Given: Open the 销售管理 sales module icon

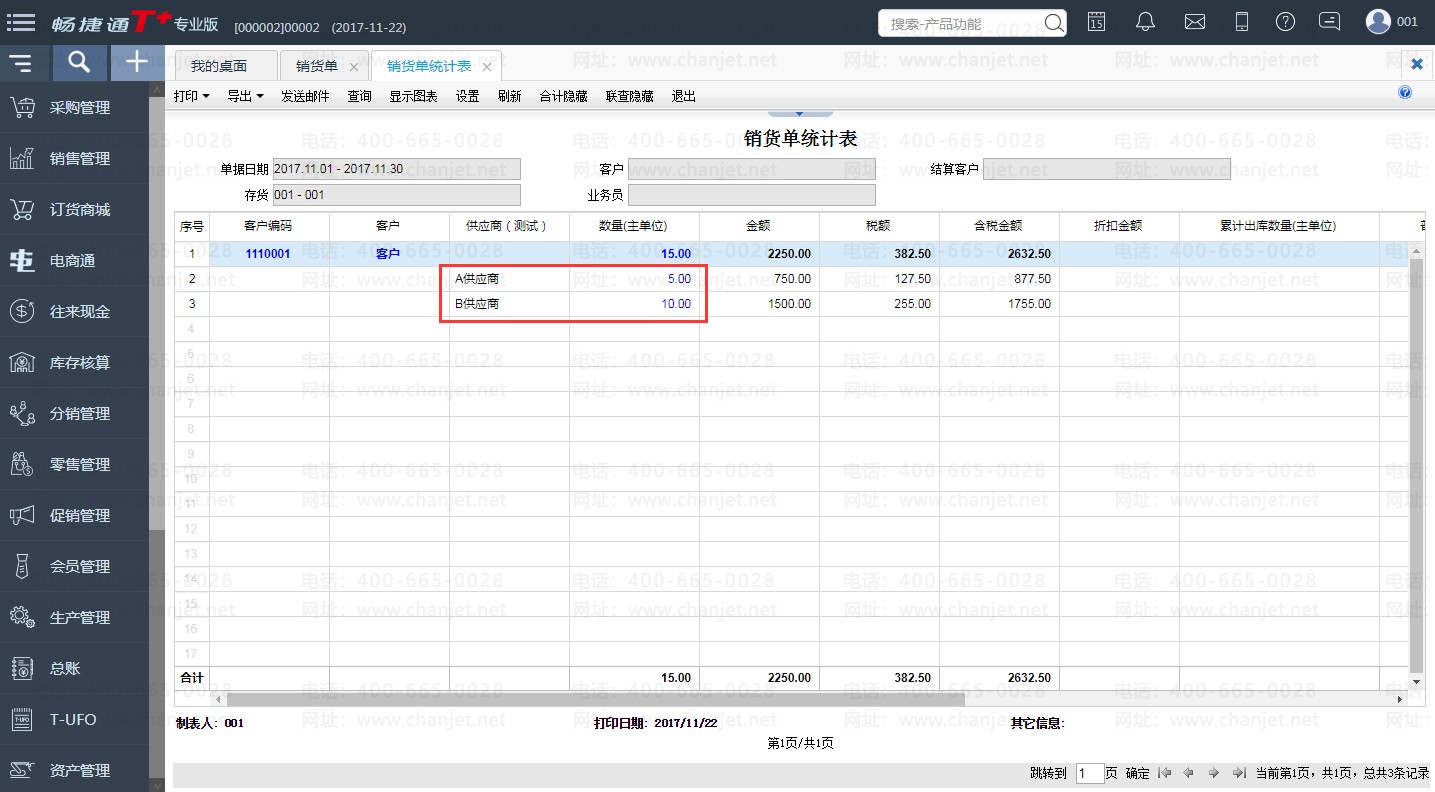Looking at the screenshot, I should 22,158.
